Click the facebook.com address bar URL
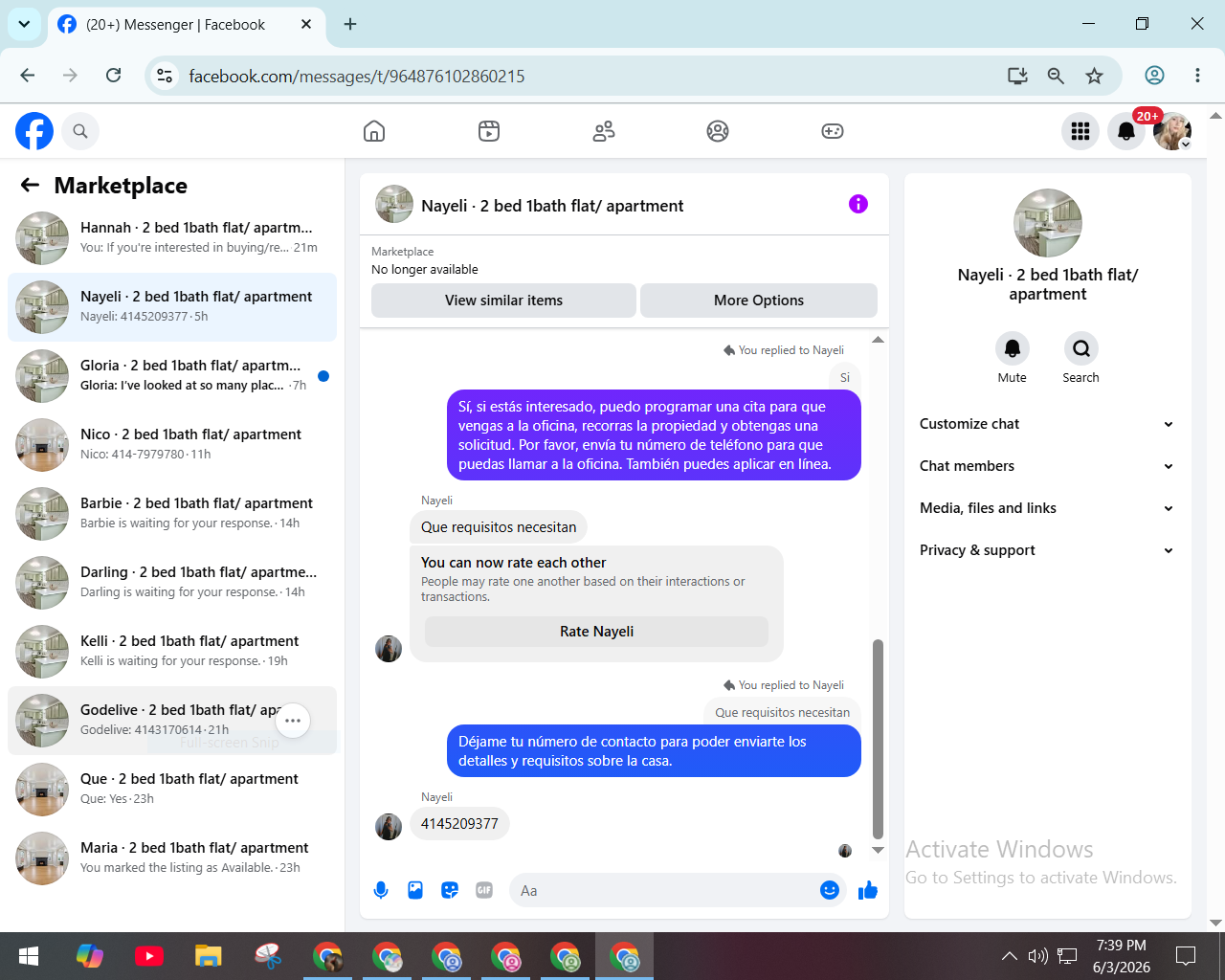Viewport: 1225px width, 980px height. tap(357, 76)
